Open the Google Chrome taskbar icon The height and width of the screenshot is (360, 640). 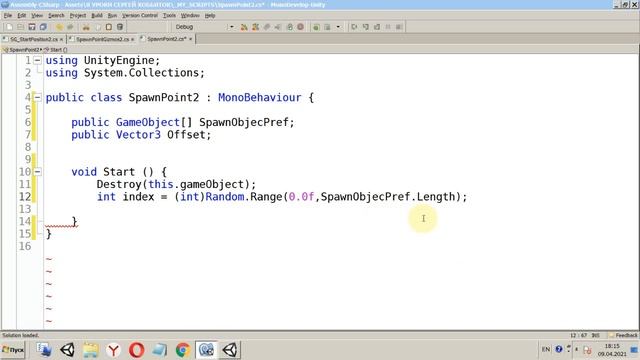click(x=183, y=350)
